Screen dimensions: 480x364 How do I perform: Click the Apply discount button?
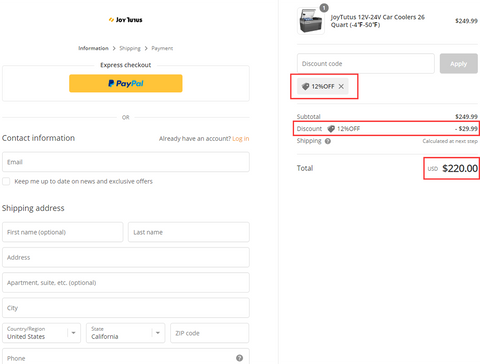(459, 63)
